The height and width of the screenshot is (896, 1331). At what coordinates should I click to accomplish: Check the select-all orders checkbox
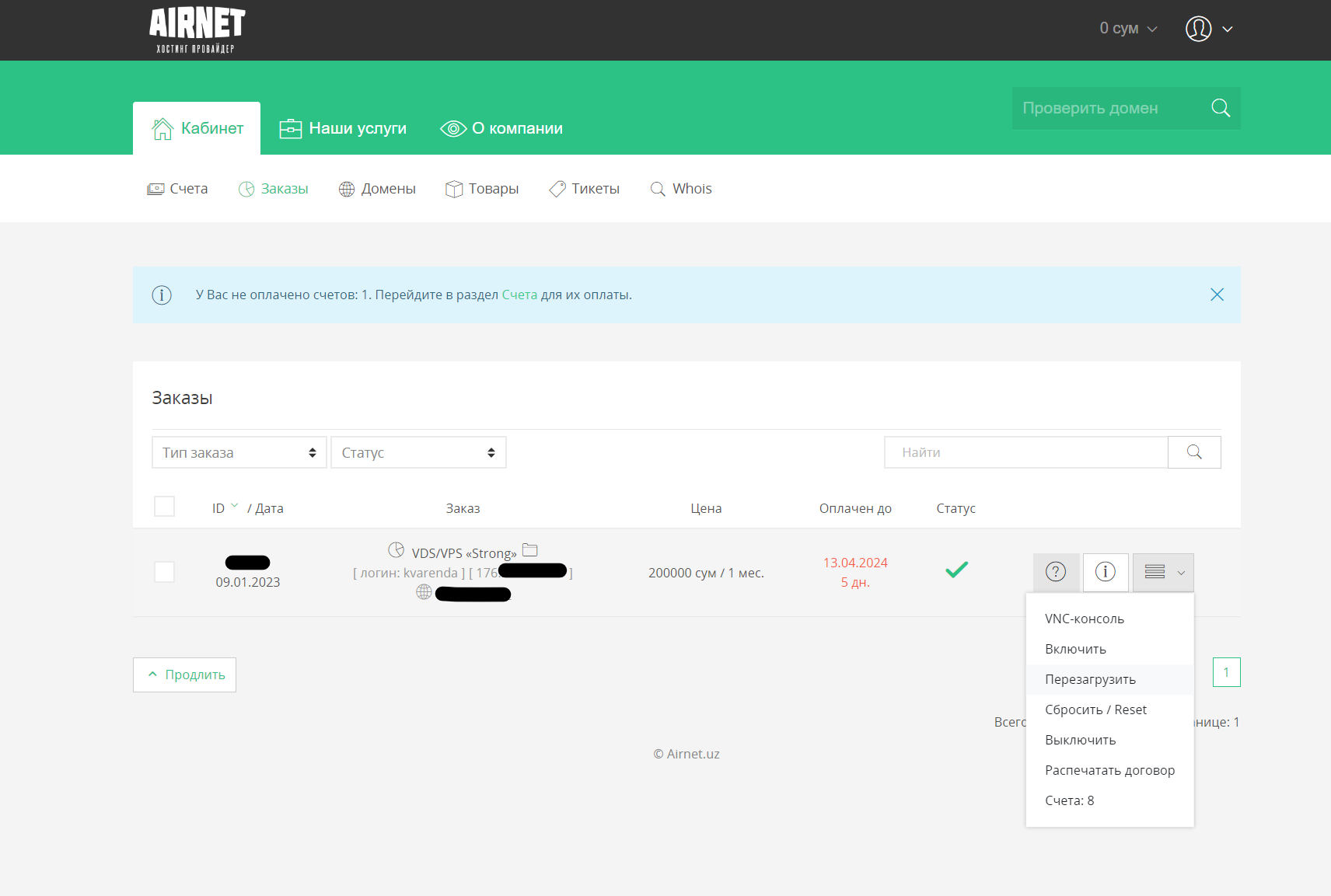point(164,506)
